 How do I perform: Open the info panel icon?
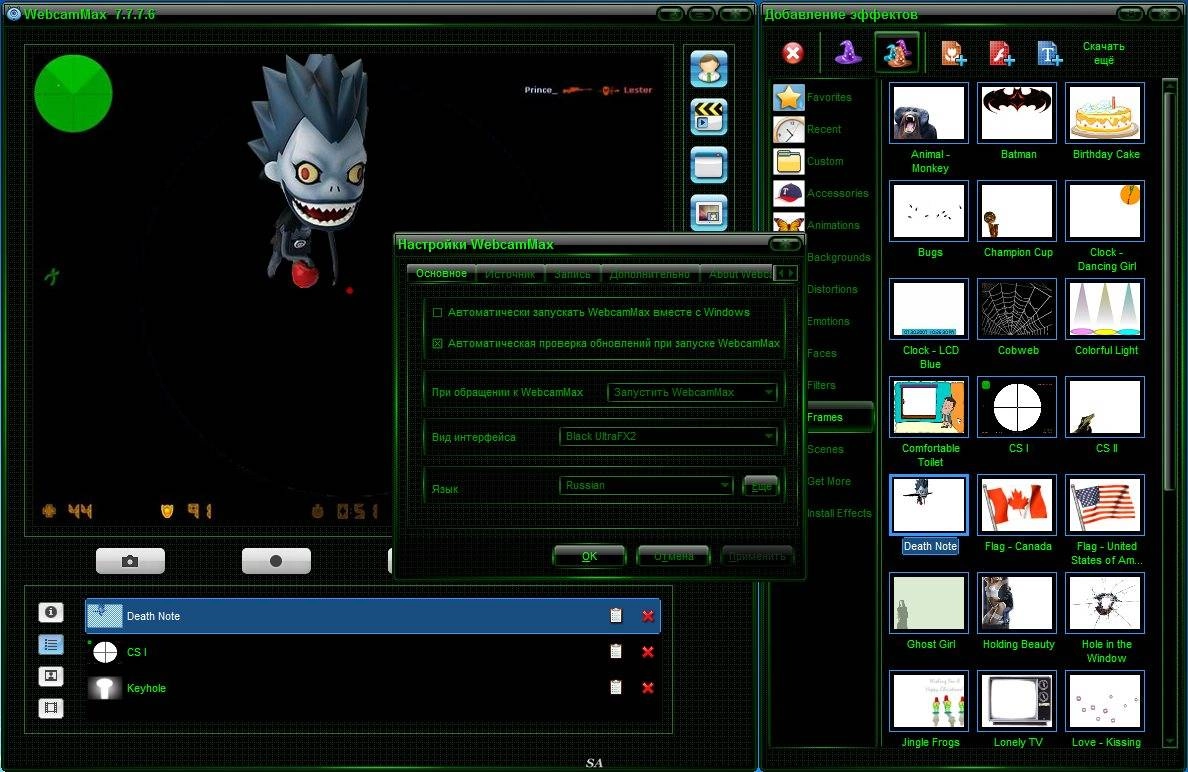[x=51, y=611]
